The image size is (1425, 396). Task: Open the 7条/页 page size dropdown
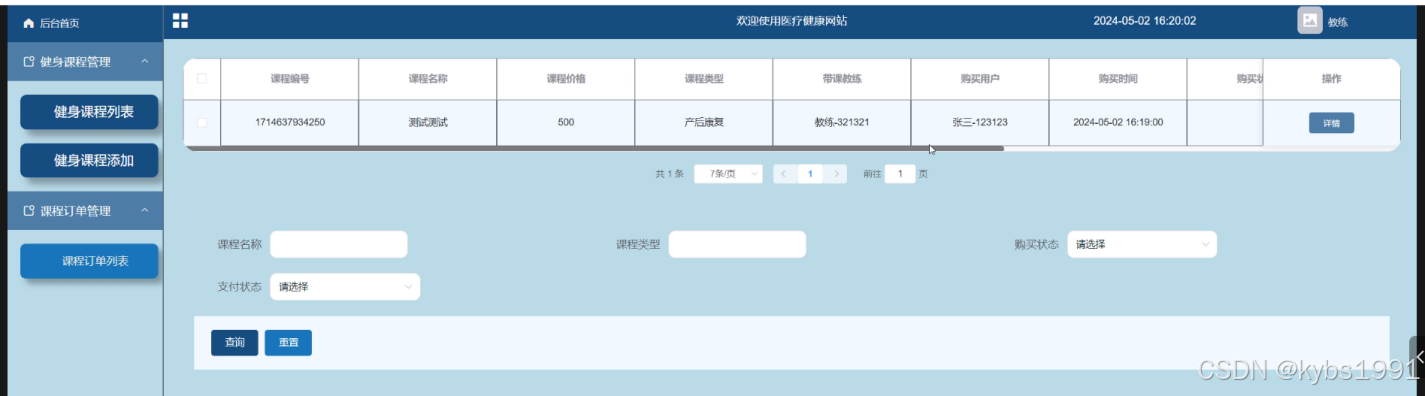728,173
